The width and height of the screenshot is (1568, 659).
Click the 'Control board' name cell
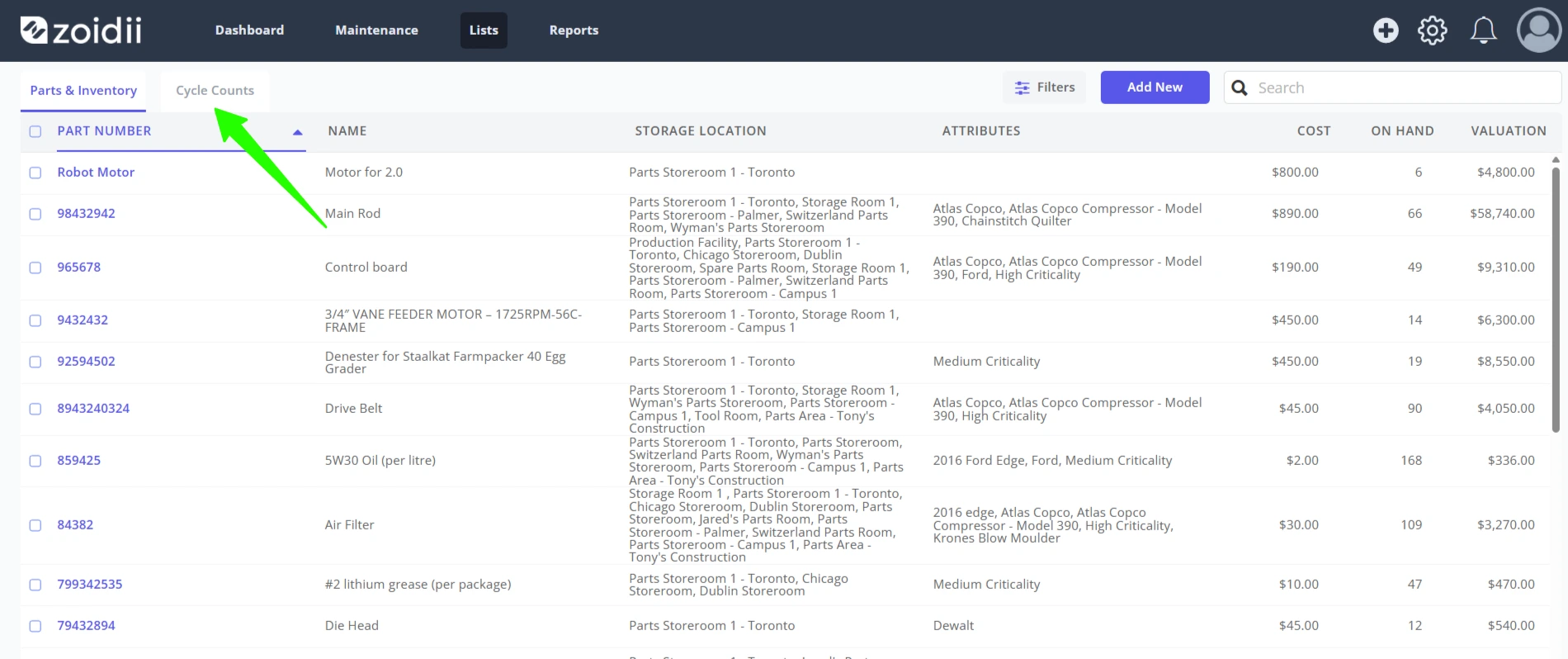(366, 268)
